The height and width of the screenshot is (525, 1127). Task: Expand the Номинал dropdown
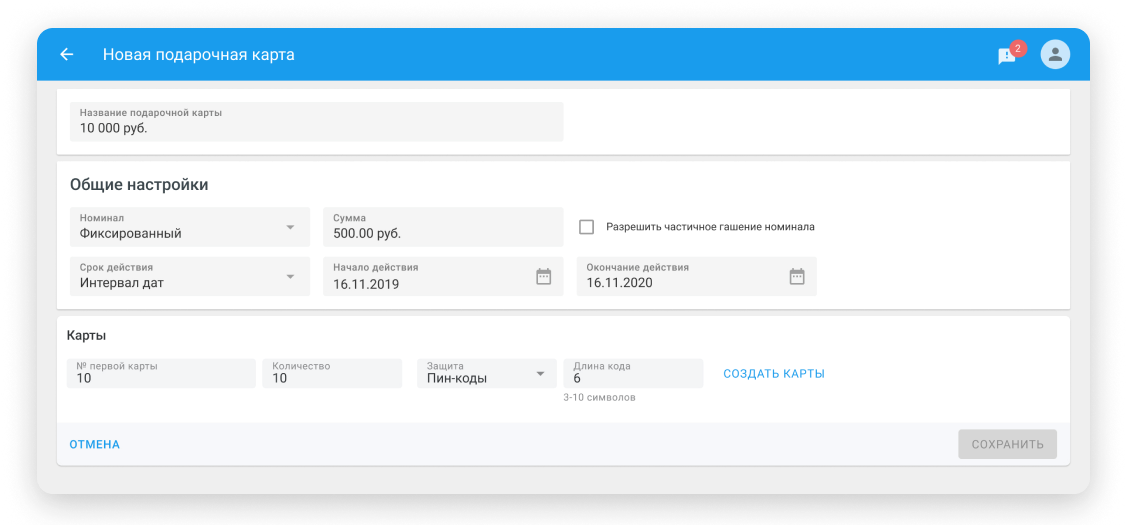[x=290, y=227]
